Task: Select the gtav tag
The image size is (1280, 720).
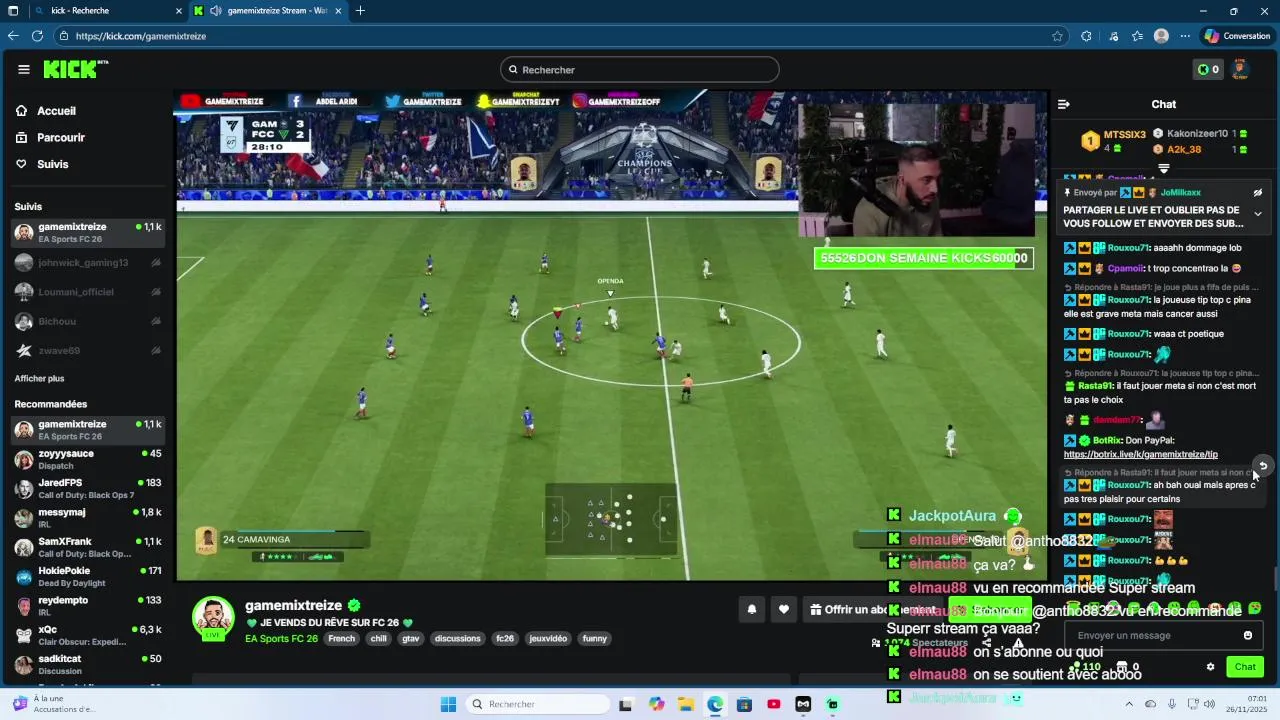Action: pyautogui.click(x=410, y=638)
